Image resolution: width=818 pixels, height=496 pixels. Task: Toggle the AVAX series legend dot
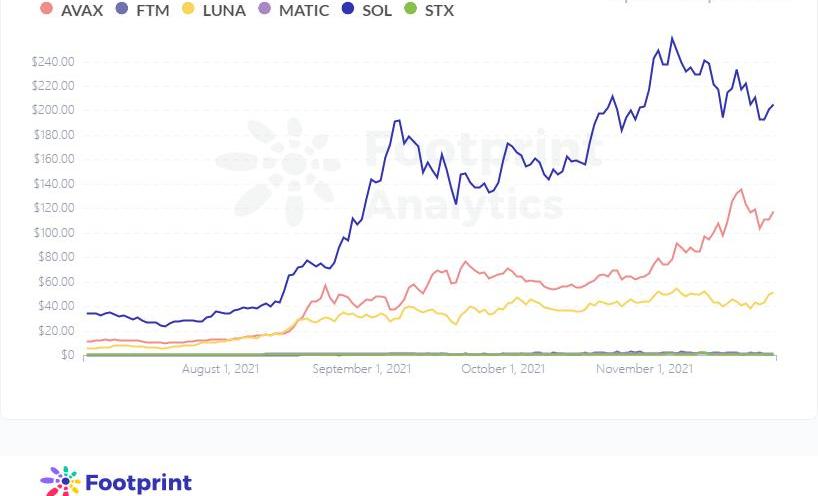tap(46, 8)
